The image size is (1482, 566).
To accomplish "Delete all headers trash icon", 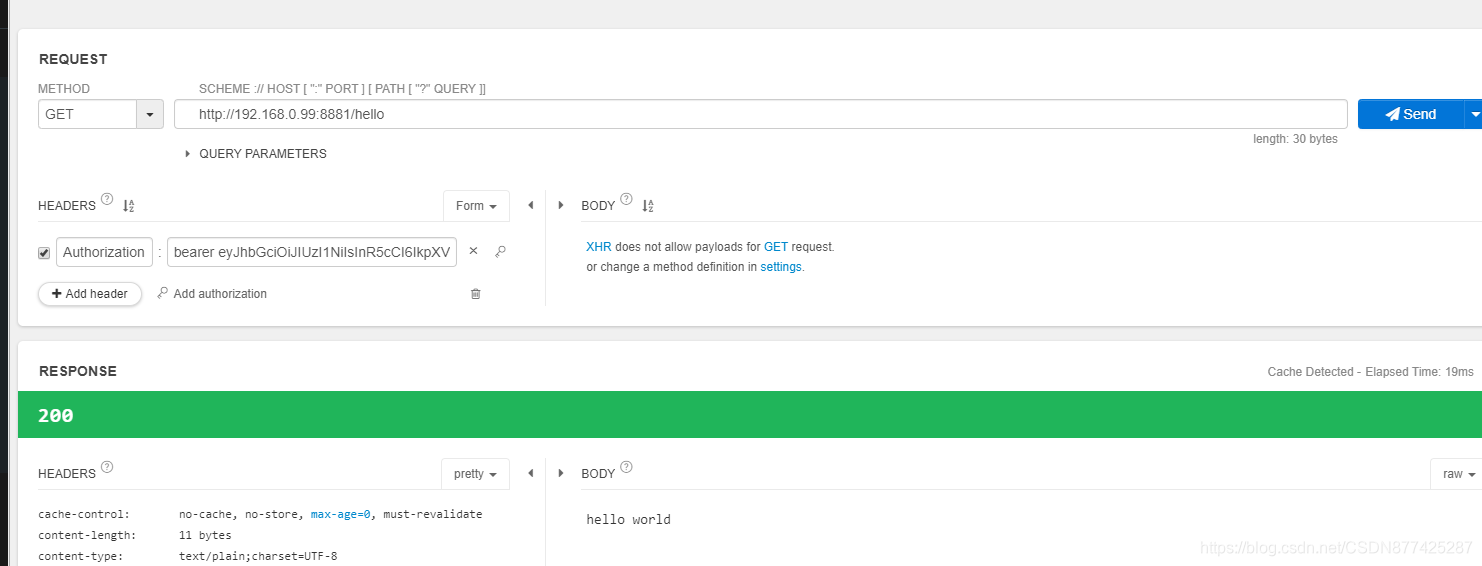I will [475, 294].
